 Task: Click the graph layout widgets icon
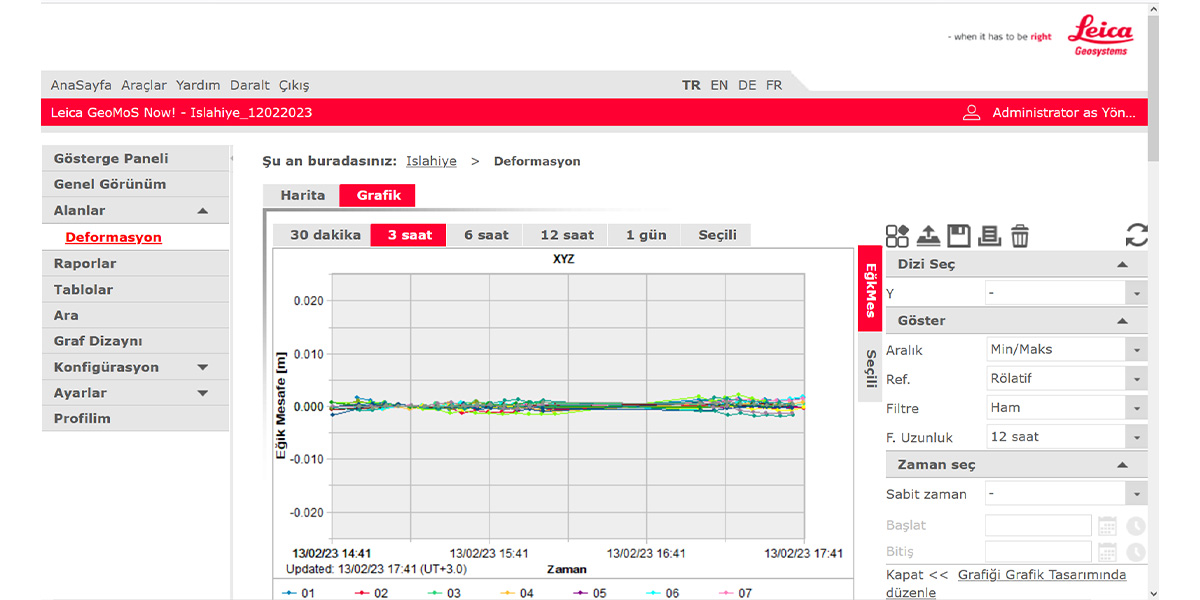[x=897, y=236]
